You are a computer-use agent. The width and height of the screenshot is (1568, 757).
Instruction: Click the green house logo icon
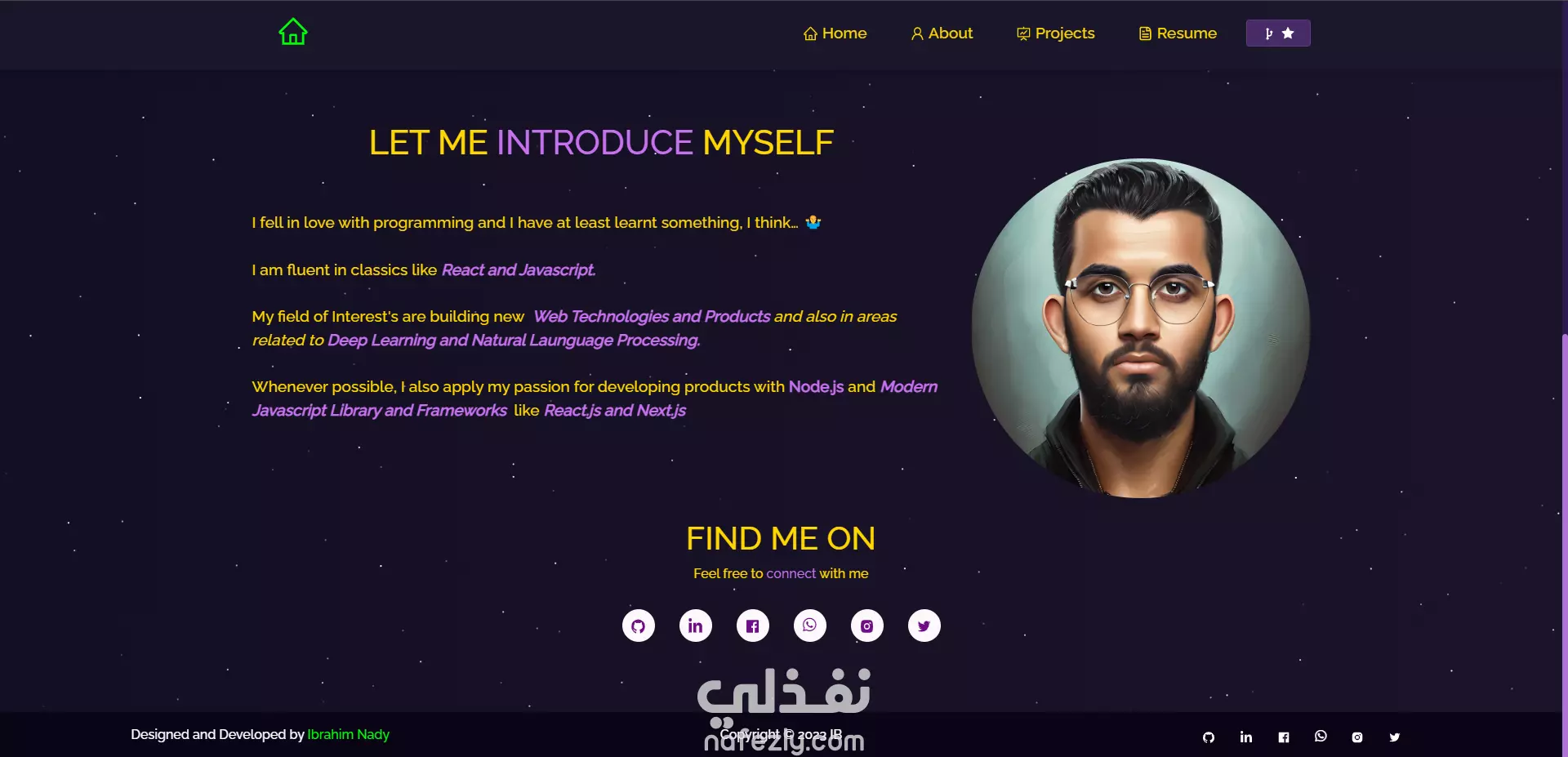tap(293, 32)
